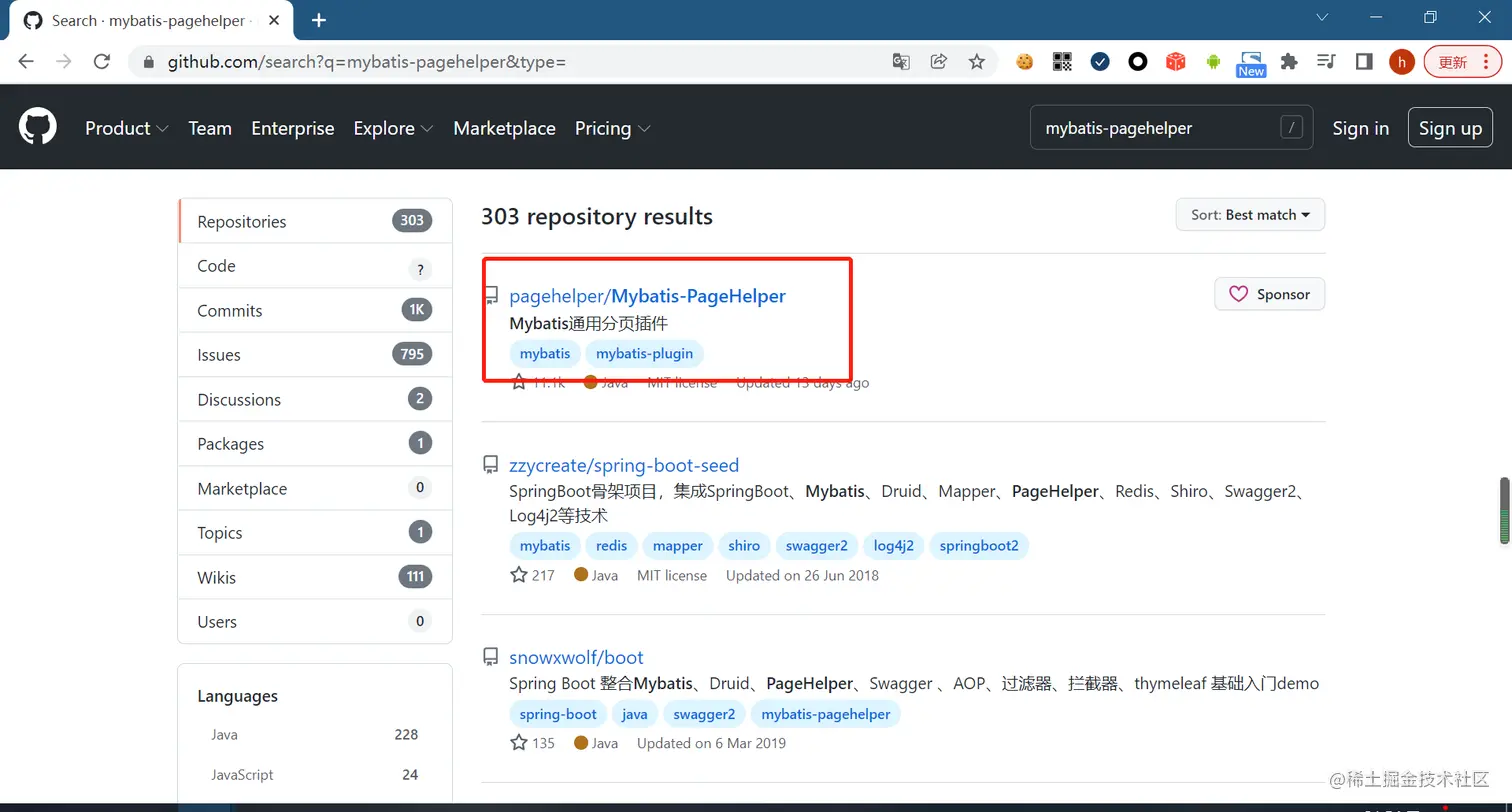Click the redis topic tag
The height and width of the screenshot is (812, 1512).
[x=611, y=546]
